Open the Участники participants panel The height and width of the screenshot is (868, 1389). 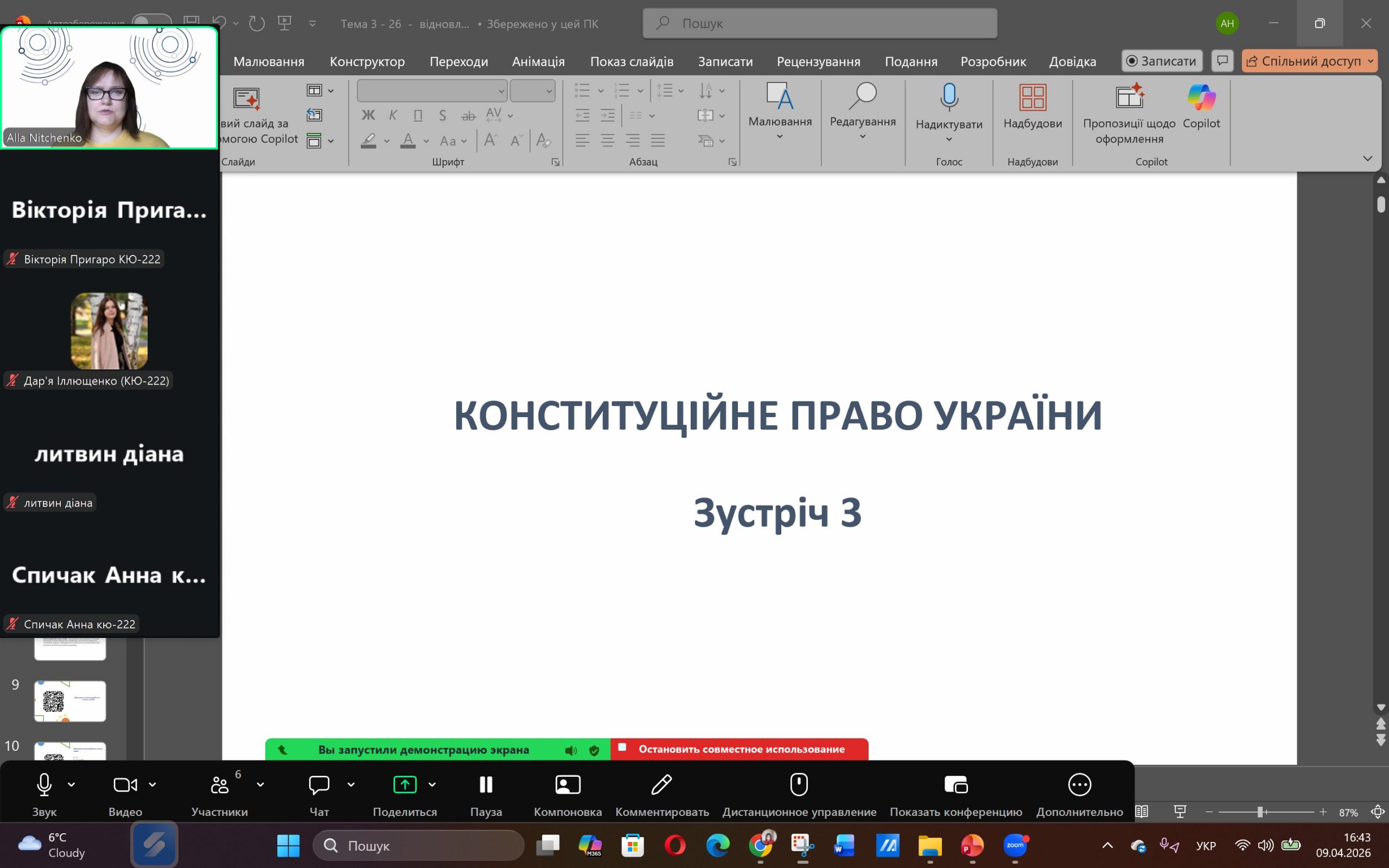[219, 784]
